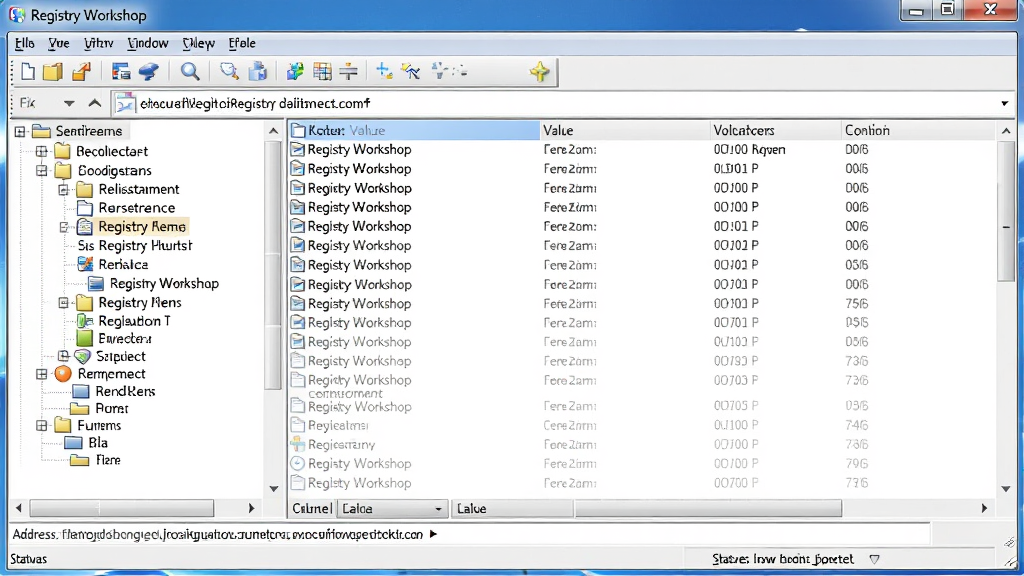
Task: Expand the Becoliectast folder node
Action: (42, 152)
